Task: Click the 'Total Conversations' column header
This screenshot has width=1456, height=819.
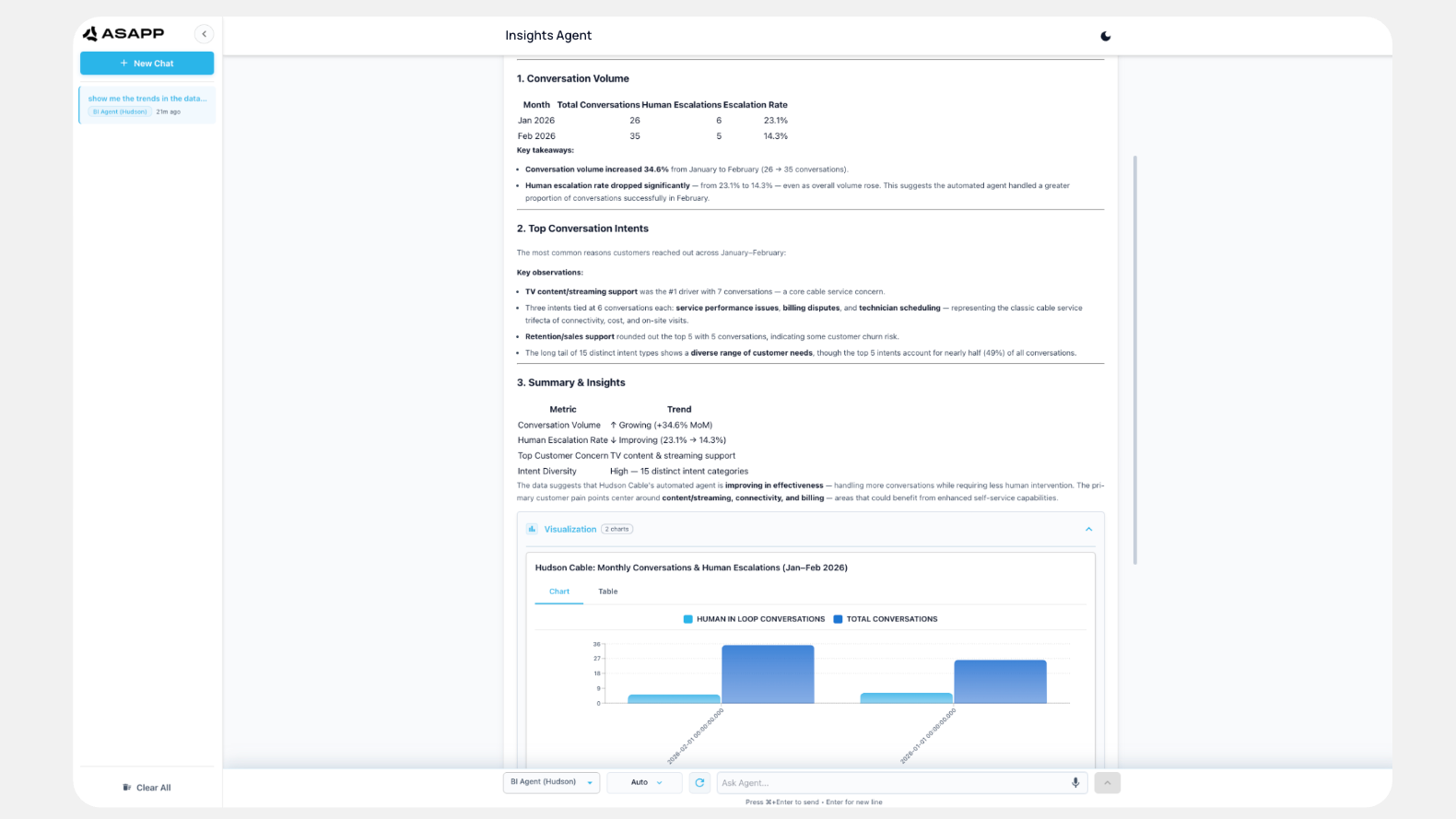Action: (598, 105)
